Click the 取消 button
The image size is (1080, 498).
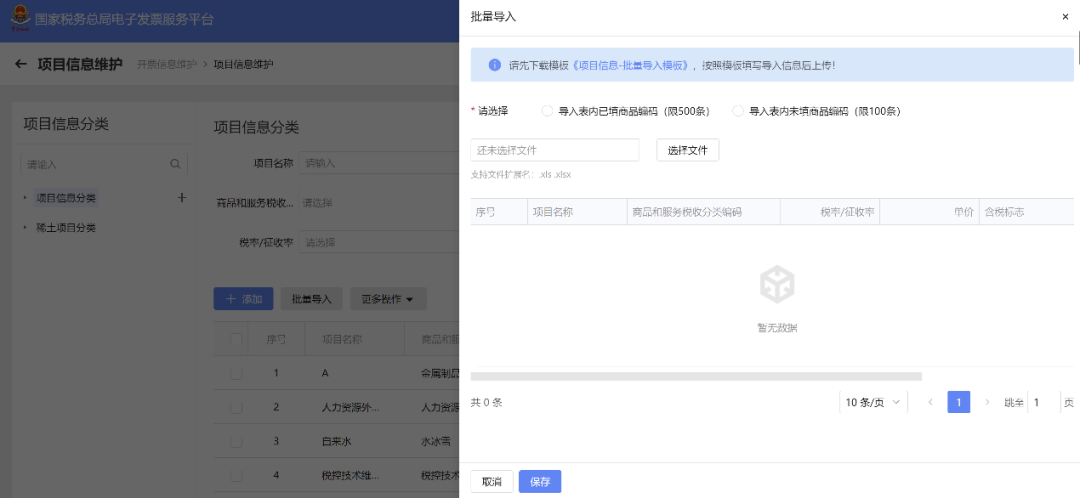(492, 481)
